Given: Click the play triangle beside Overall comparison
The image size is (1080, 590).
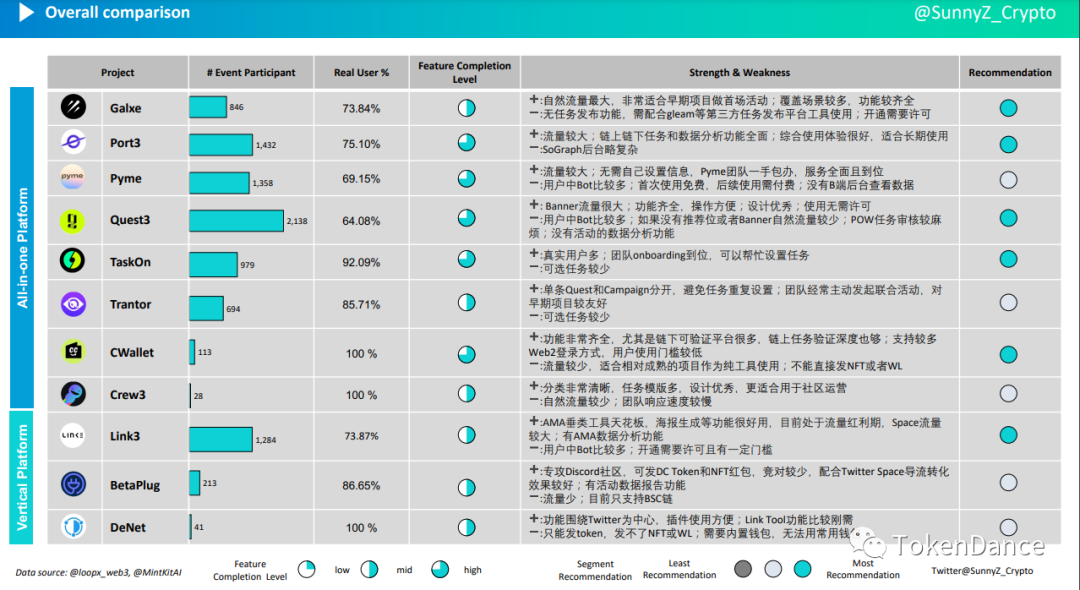Looking at the screenshot, I should coord(26,12).
